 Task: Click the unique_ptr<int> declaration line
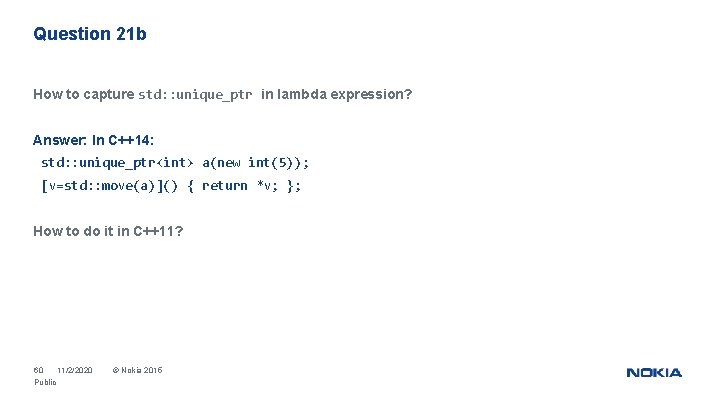click(175, 163)
